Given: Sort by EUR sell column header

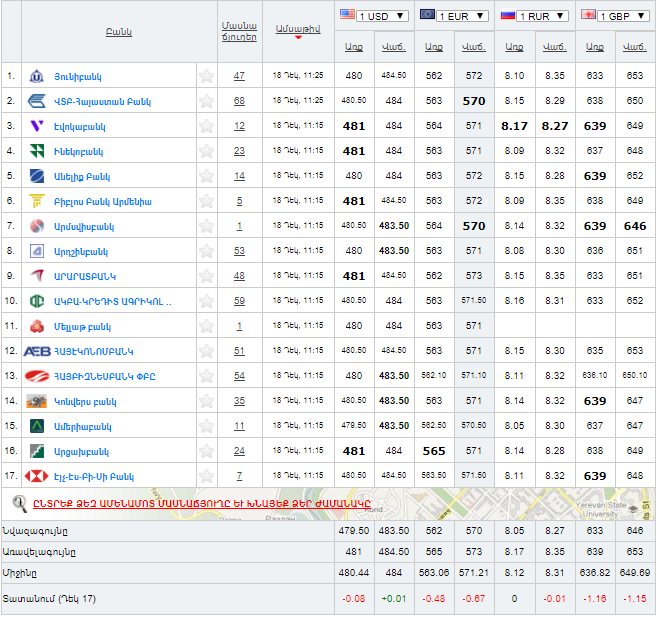Looking at the screenshot, I should 474,47.
